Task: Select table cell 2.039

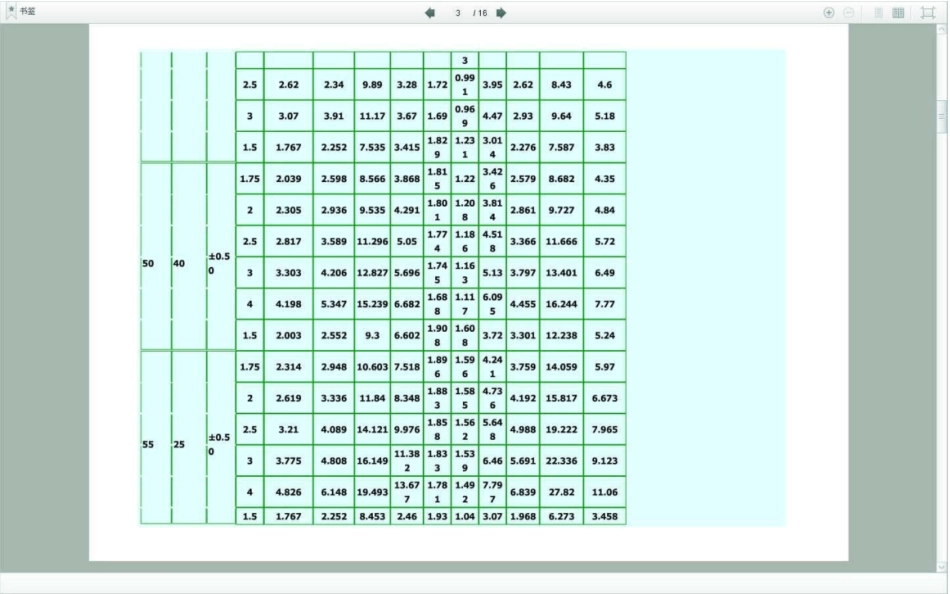Action: point(288,179)
